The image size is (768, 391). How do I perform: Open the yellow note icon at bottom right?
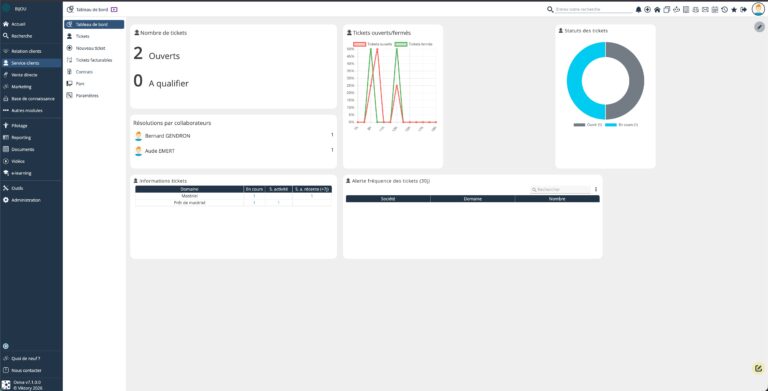(758, 368)
